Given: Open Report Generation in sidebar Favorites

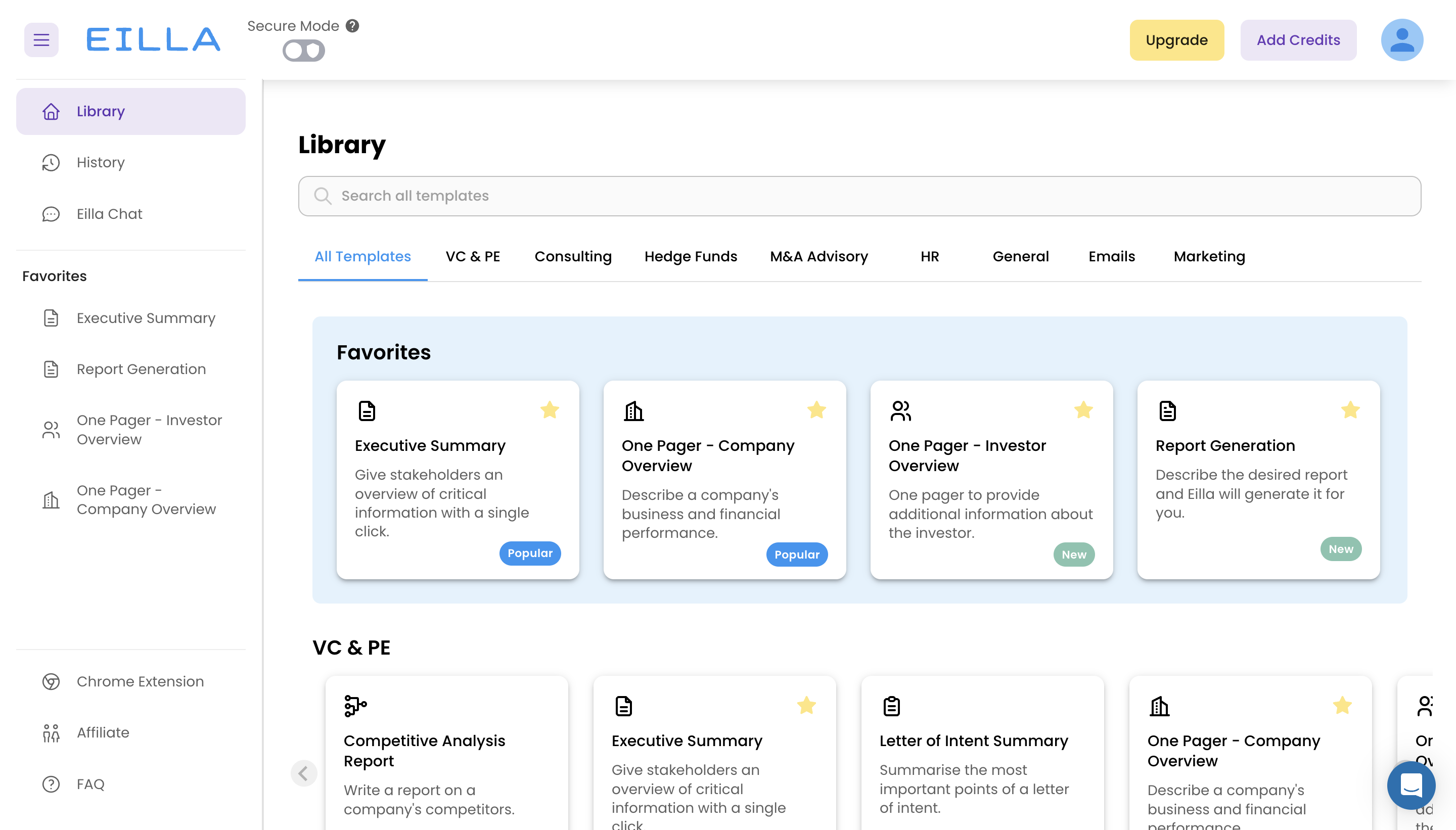Looking at the screenshot, I should 130,370.
